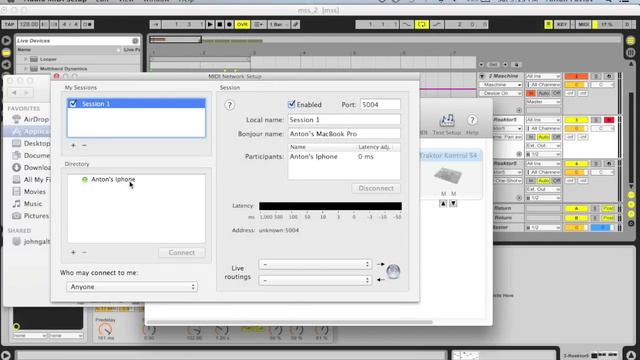Click the Help icon in MIDI Studio toolbar
640x360 pixels.
click(472, 124)
